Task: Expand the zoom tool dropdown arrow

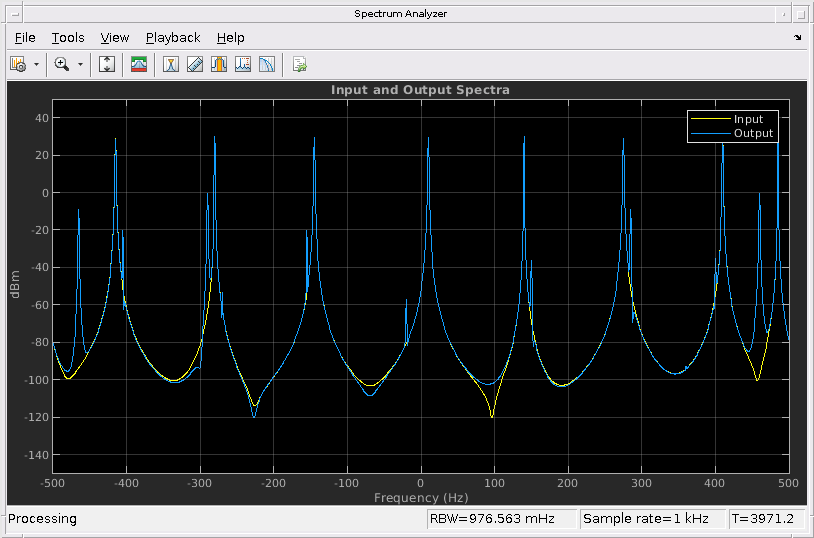Action: point(80,64)
